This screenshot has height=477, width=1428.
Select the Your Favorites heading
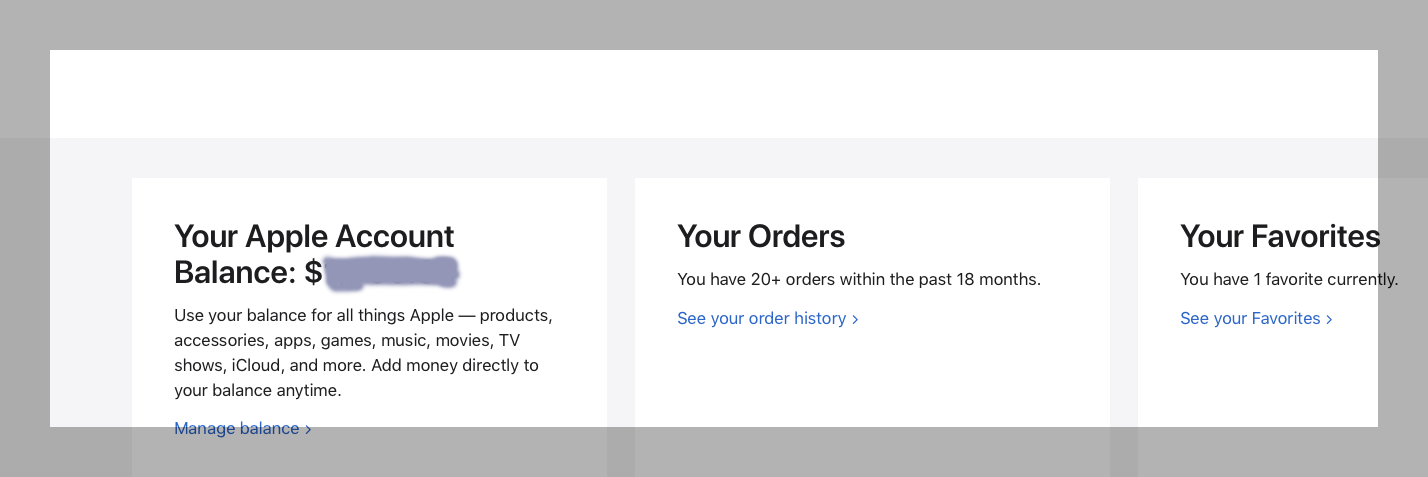tap(1280, 237)
